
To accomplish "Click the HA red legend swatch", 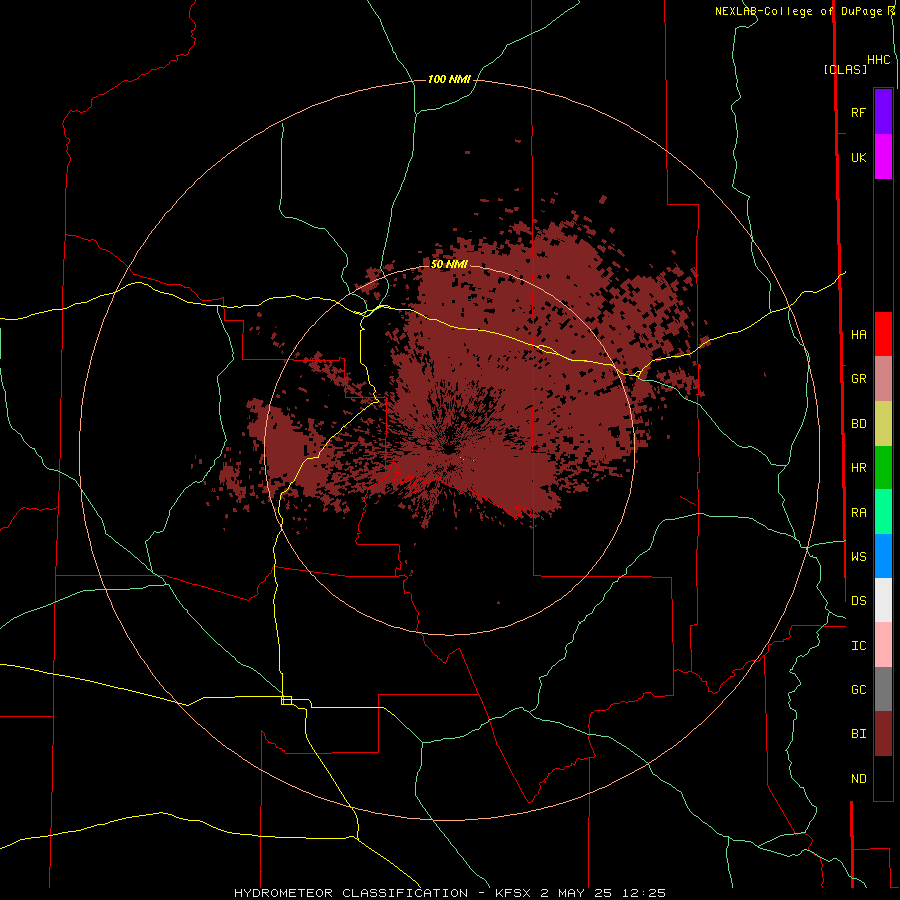I will (x=883, y=334).
